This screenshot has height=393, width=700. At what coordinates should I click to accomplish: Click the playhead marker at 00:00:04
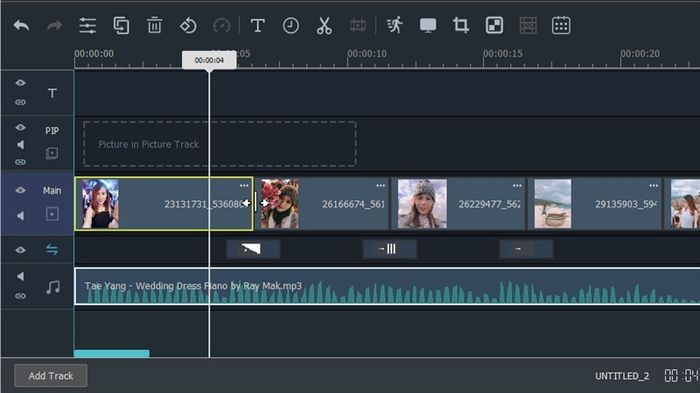209,60
